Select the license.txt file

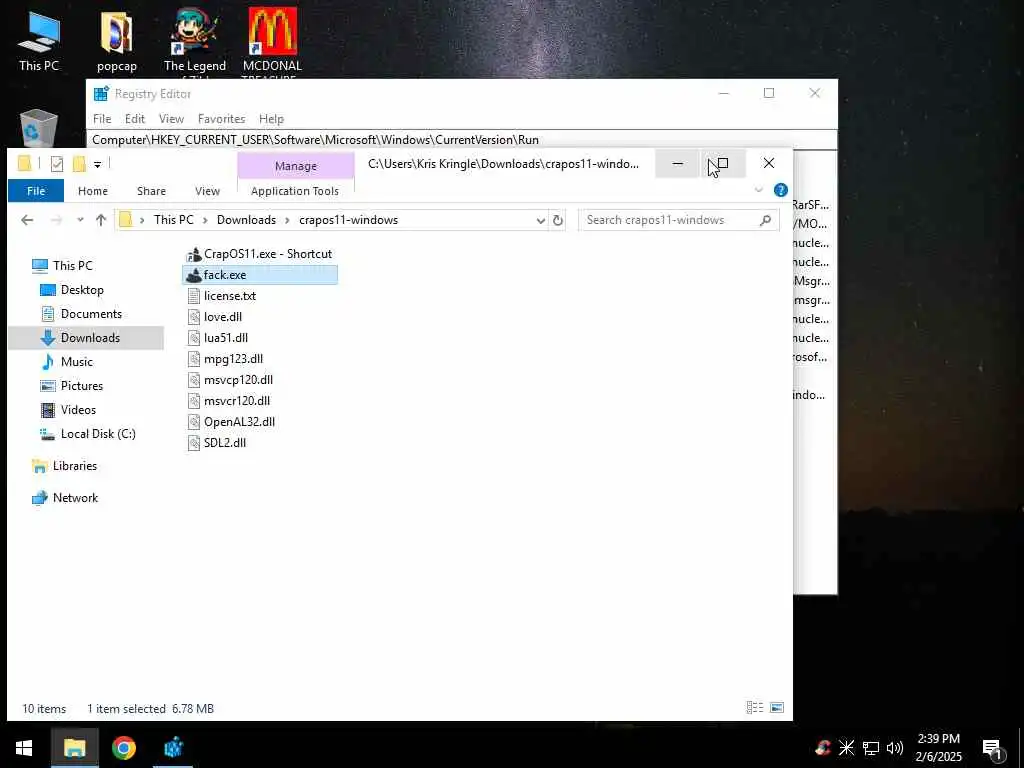(x=221, y=296)
